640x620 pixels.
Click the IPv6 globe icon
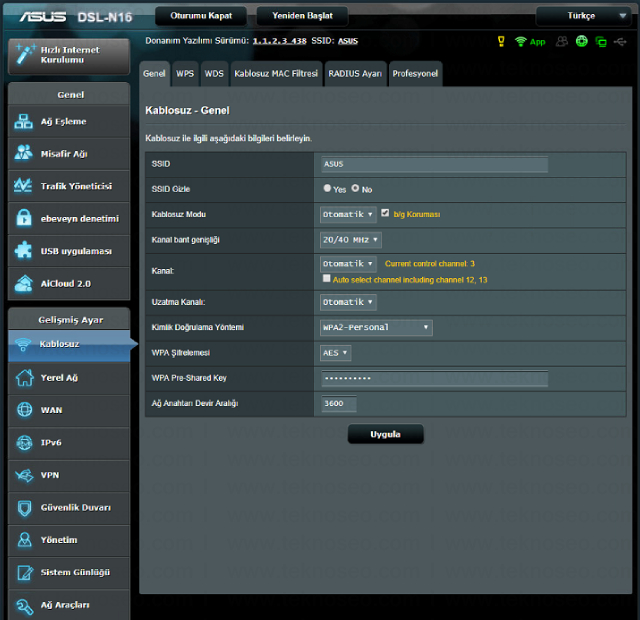coord(24,442)
